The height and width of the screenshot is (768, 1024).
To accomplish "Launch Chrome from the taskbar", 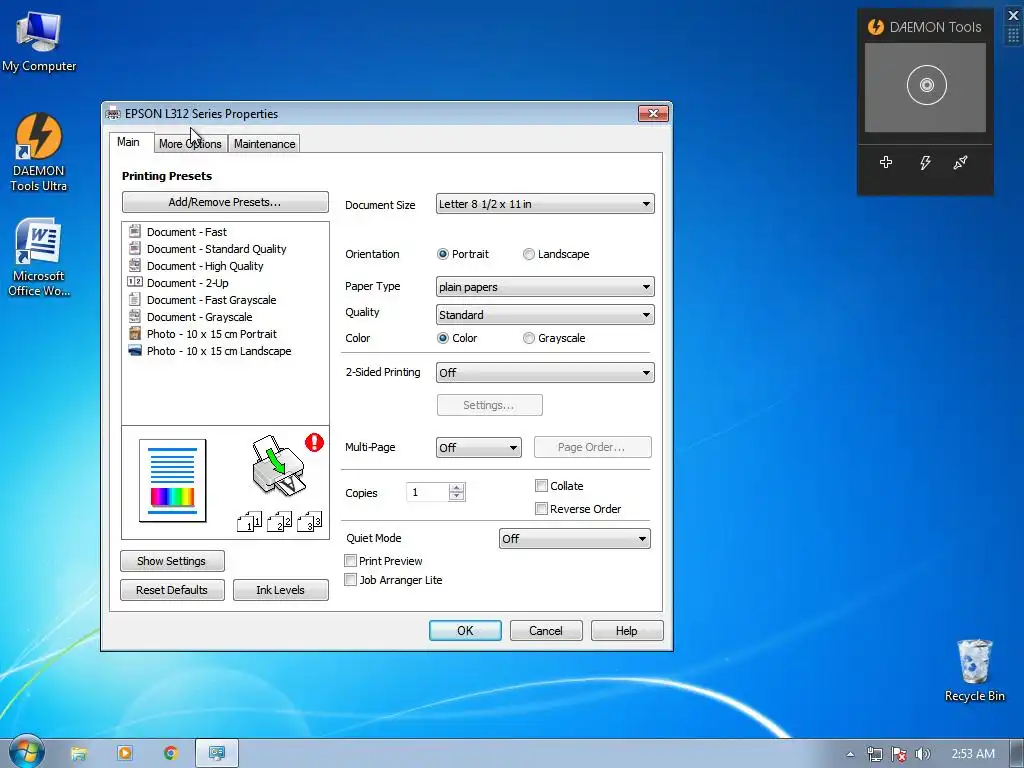I will [x=171, y=753].
